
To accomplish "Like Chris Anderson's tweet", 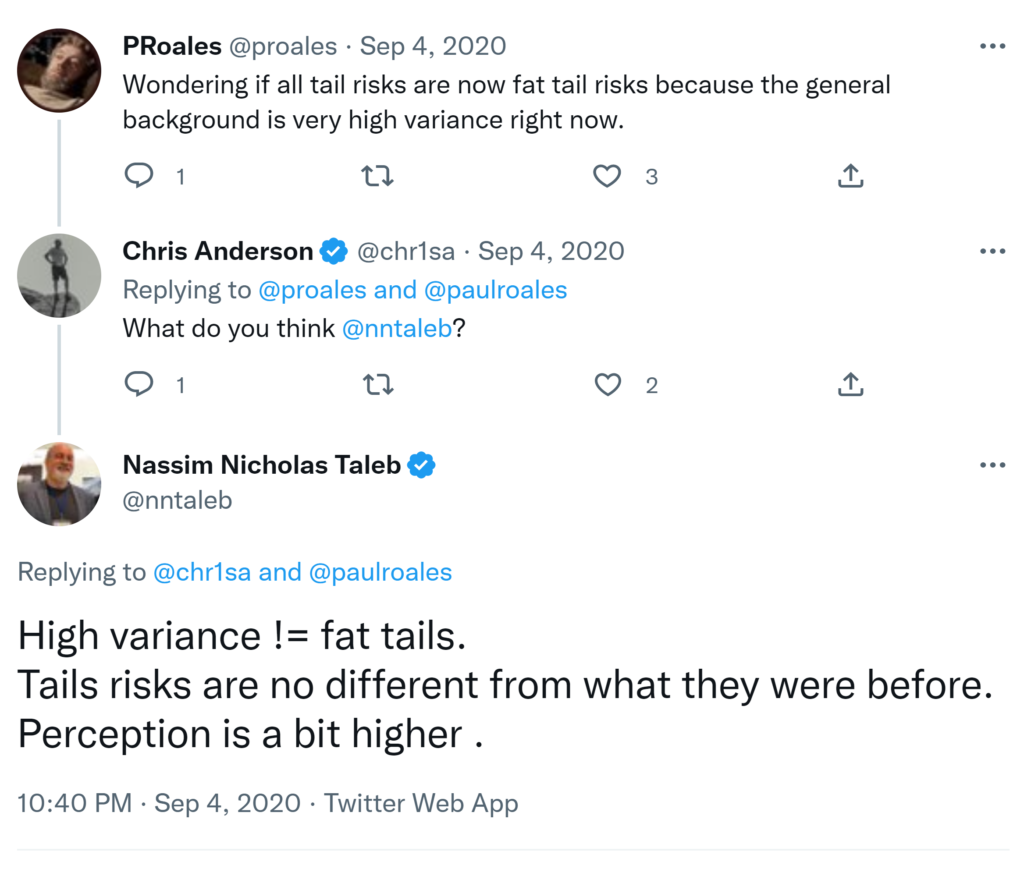I will [607, 384].
